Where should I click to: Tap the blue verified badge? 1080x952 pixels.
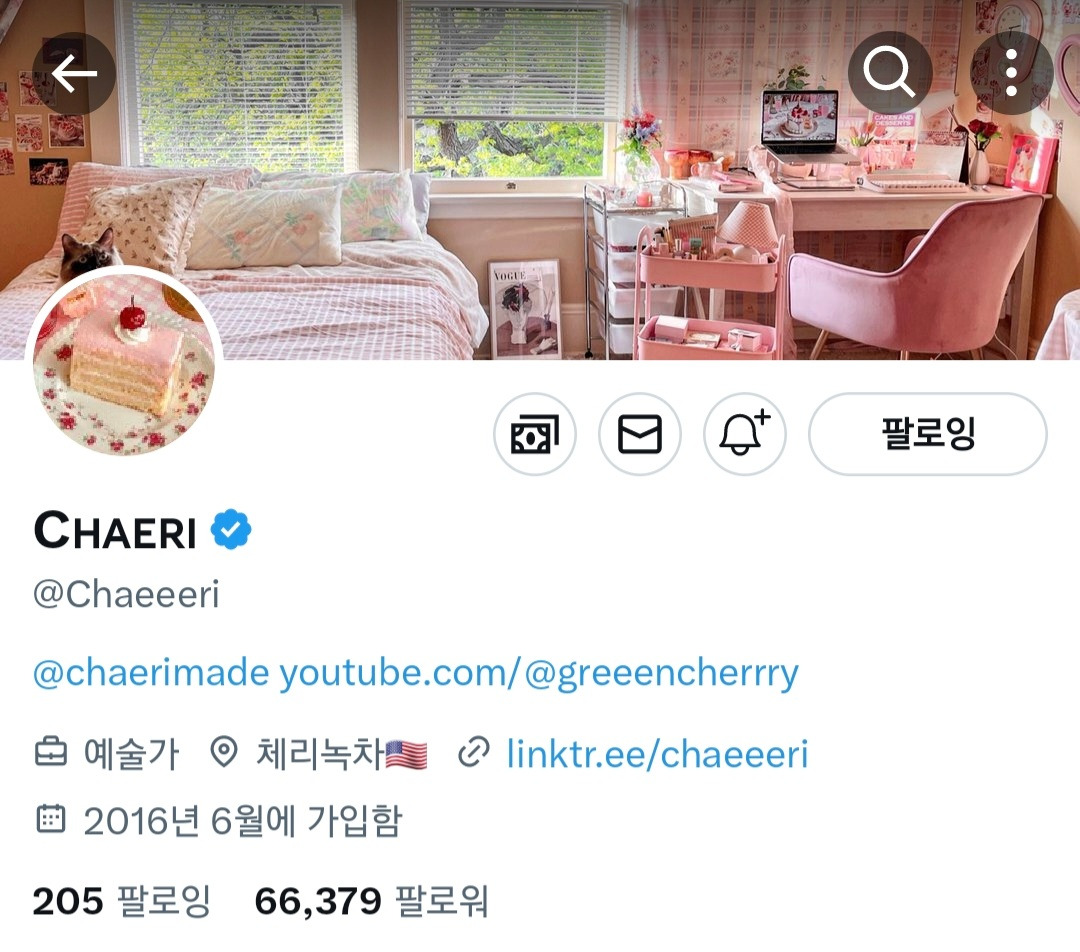point(231,529)
